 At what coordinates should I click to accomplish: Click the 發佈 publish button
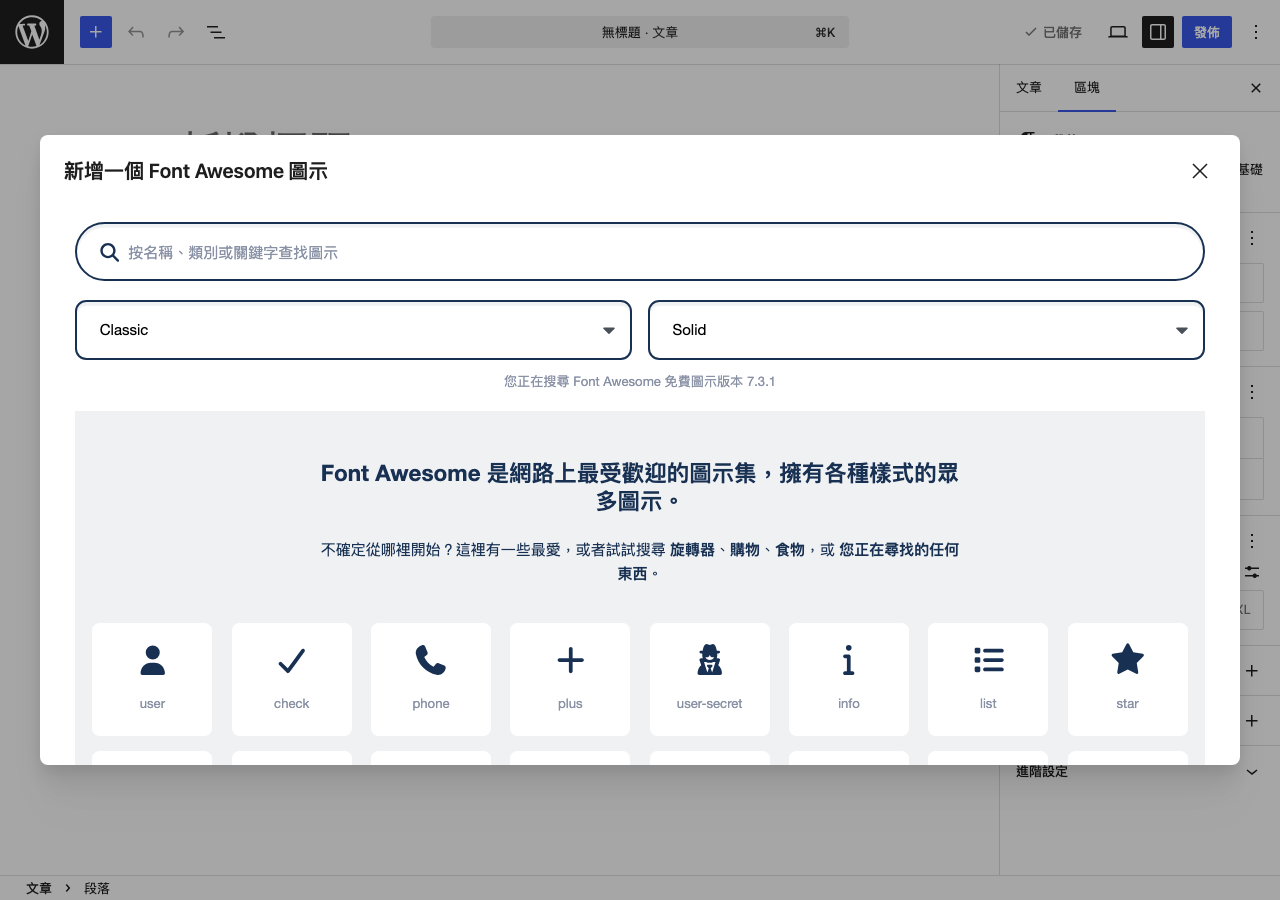point(1207,32)
